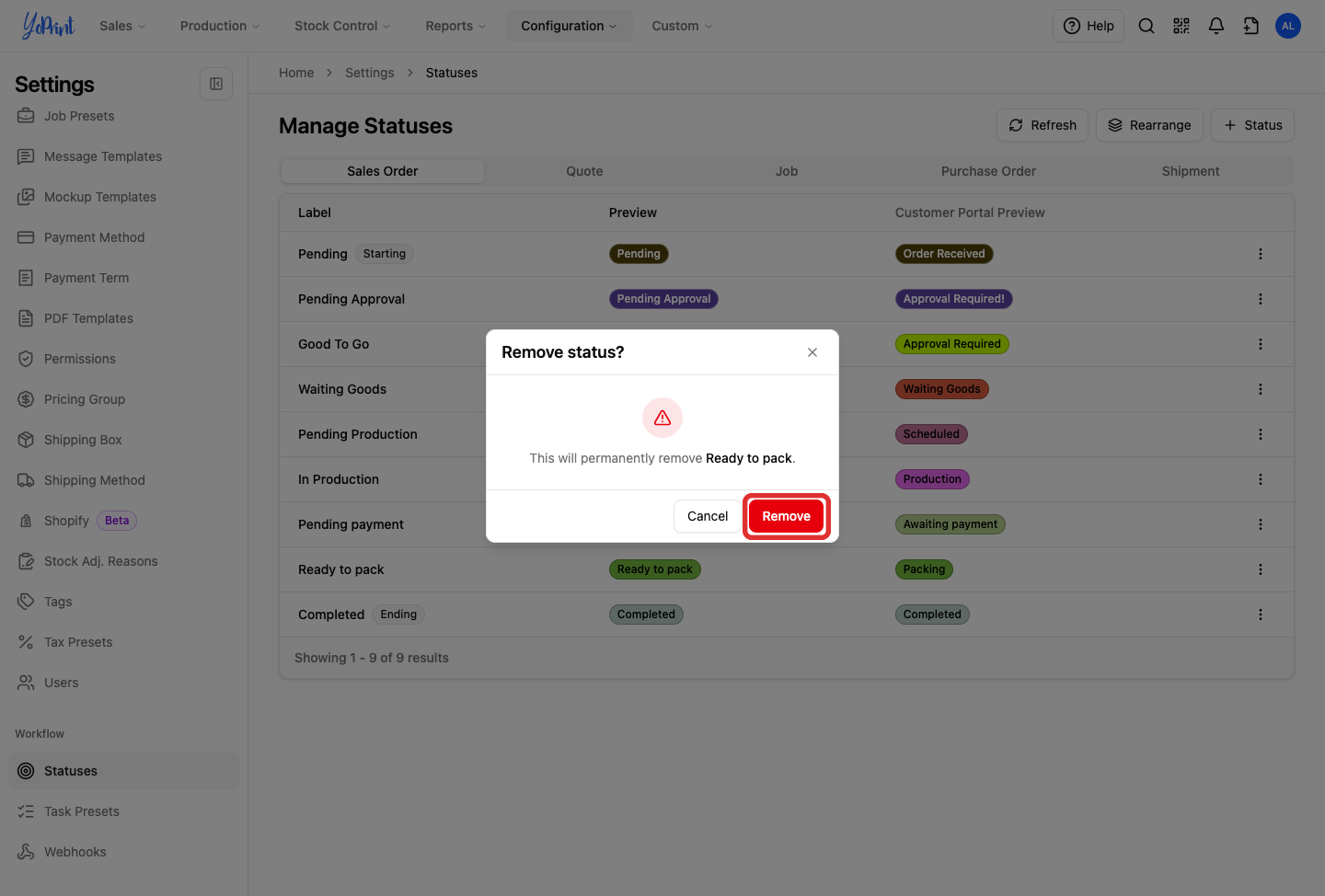Open the notifications bell

[1216, 26]
